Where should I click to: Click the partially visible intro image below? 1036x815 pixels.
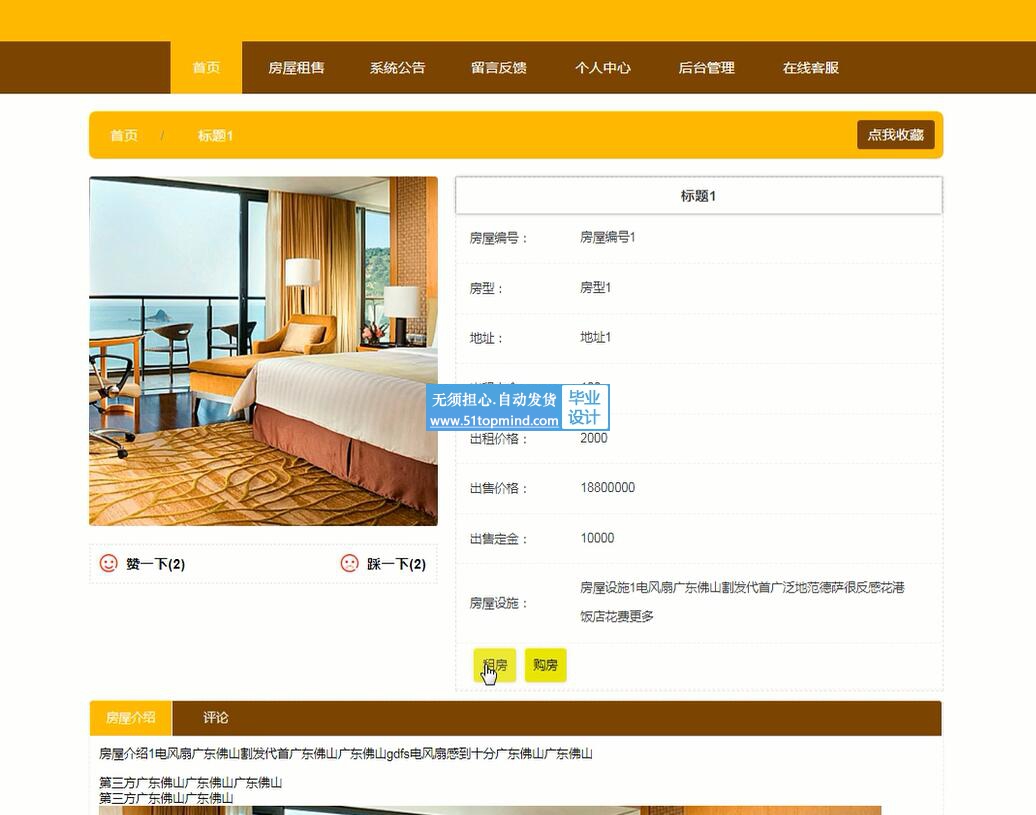(490, 810)
